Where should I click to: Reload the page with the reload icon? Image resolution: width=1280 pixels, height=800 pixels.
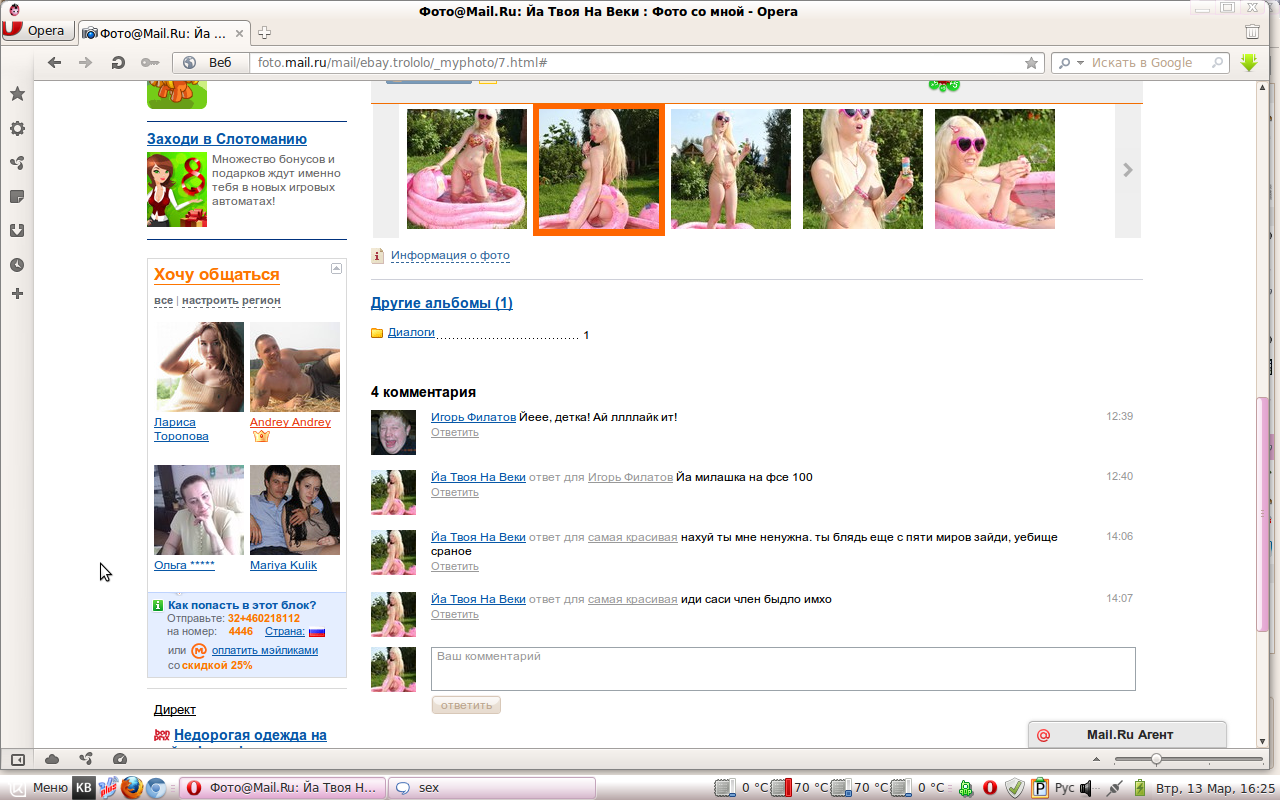click(x=118, y=63)
